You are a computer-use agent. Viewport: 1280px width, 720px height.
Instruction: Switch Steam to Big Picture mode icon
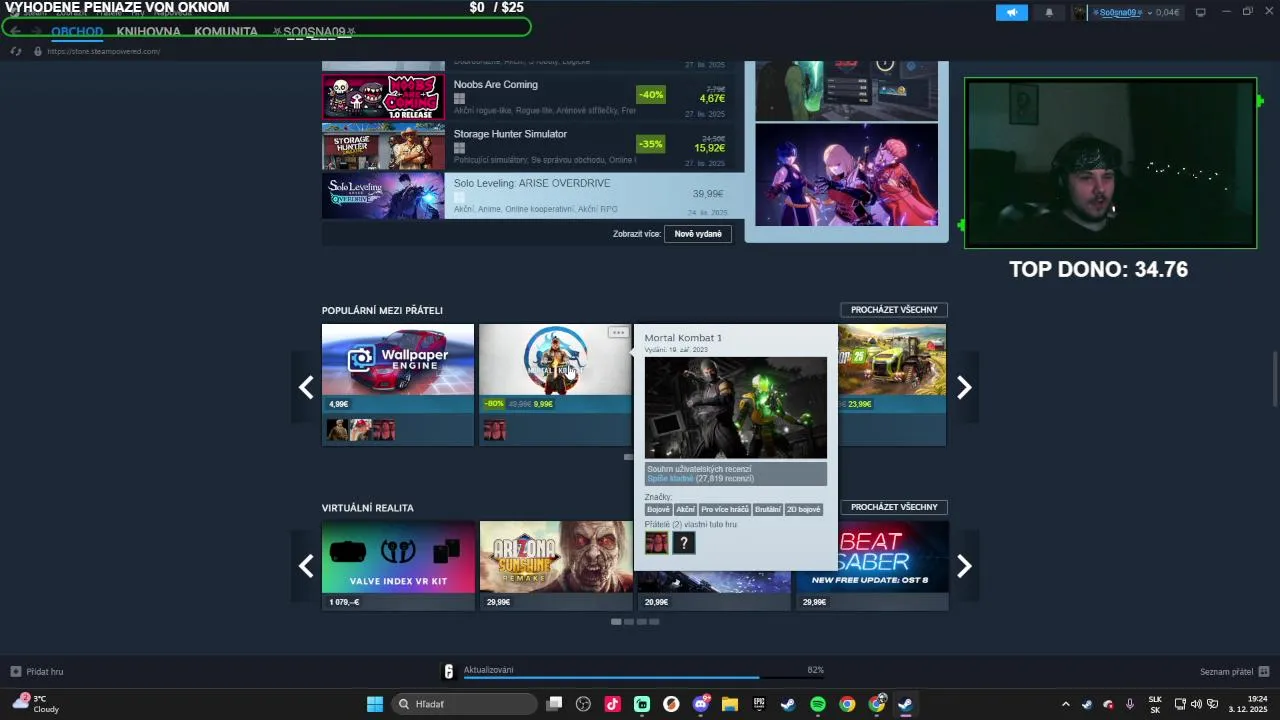point(1201,12)
